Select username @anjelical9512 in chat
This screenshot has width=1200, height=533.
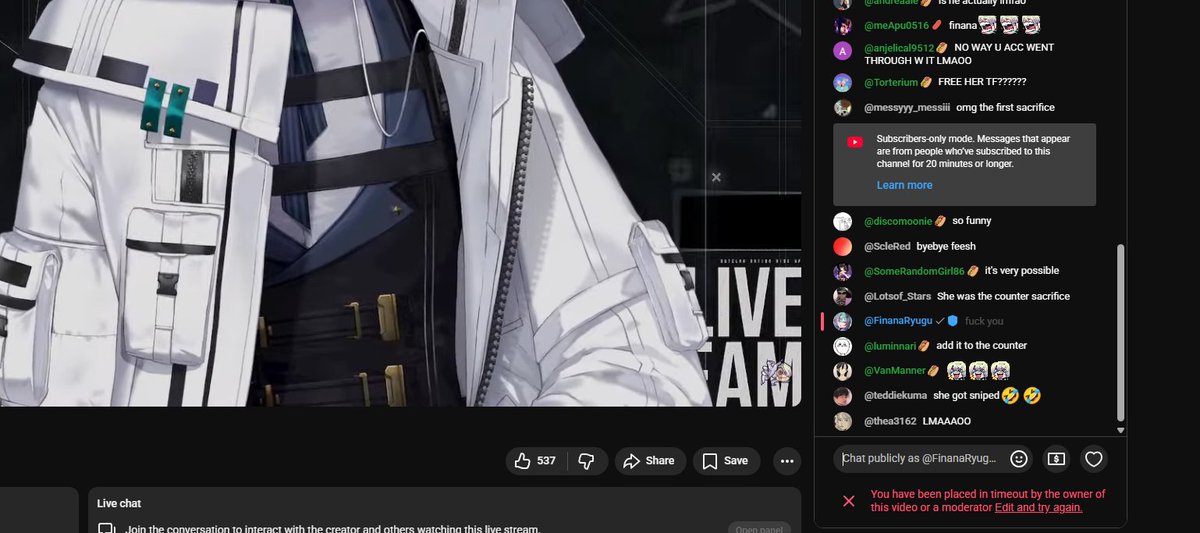[899, 47]
